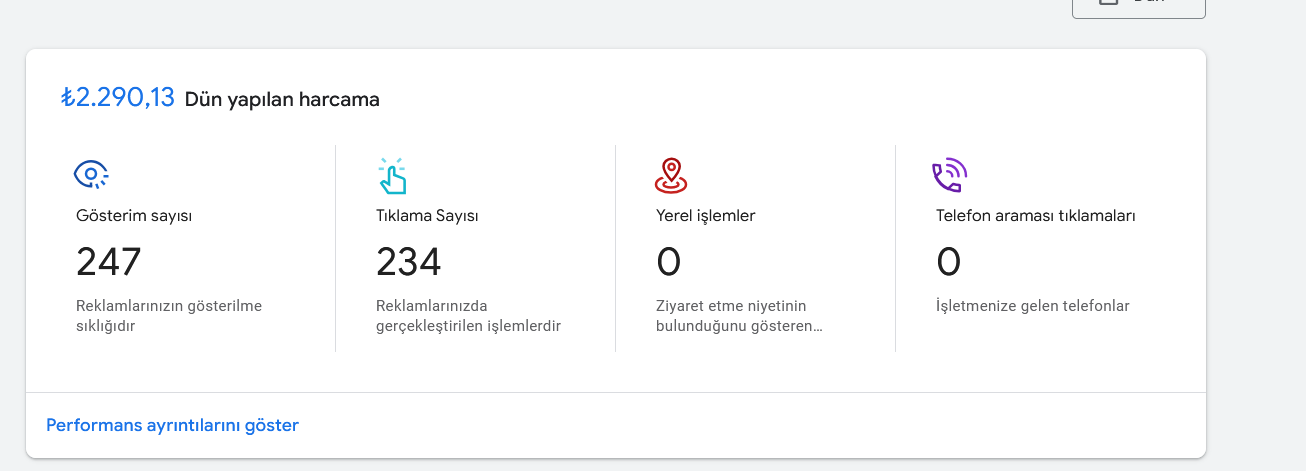Select the Tıklama Sayısı metric label
Screen dimensions: 1306x471
pyautogui.click(x=427, y=215)
